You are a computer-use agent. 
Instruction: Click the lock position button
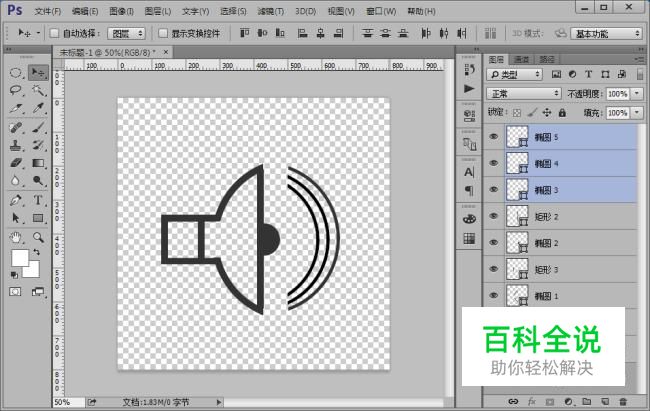547,112
